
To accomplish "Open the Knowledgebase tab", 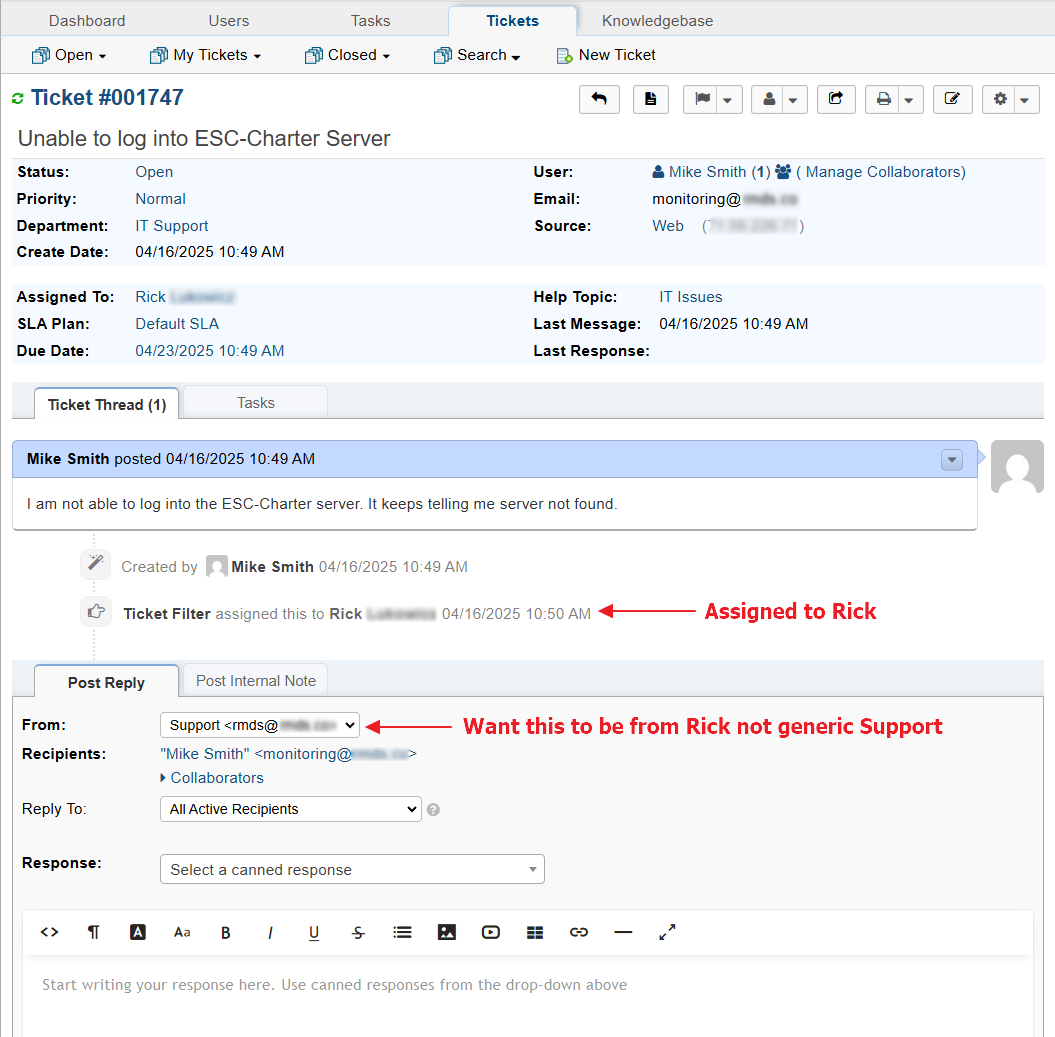I will (x=657, y=21).
